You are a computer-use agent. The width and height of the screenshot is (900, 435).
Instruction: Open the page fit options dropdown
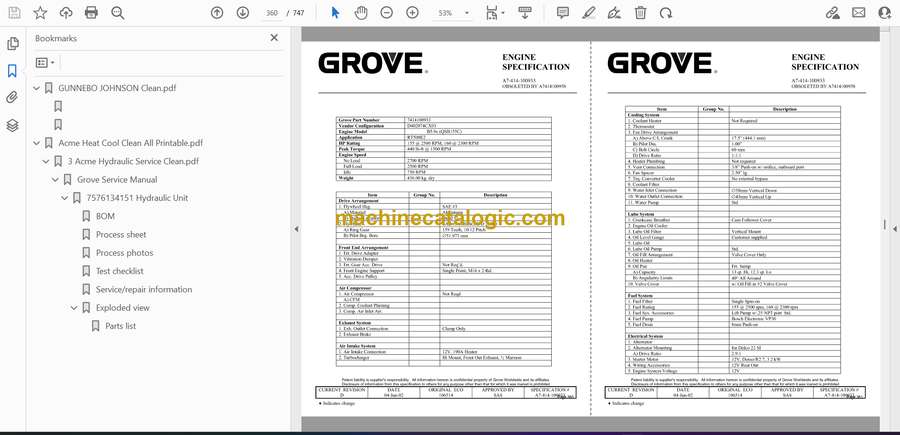click(494, 13)
